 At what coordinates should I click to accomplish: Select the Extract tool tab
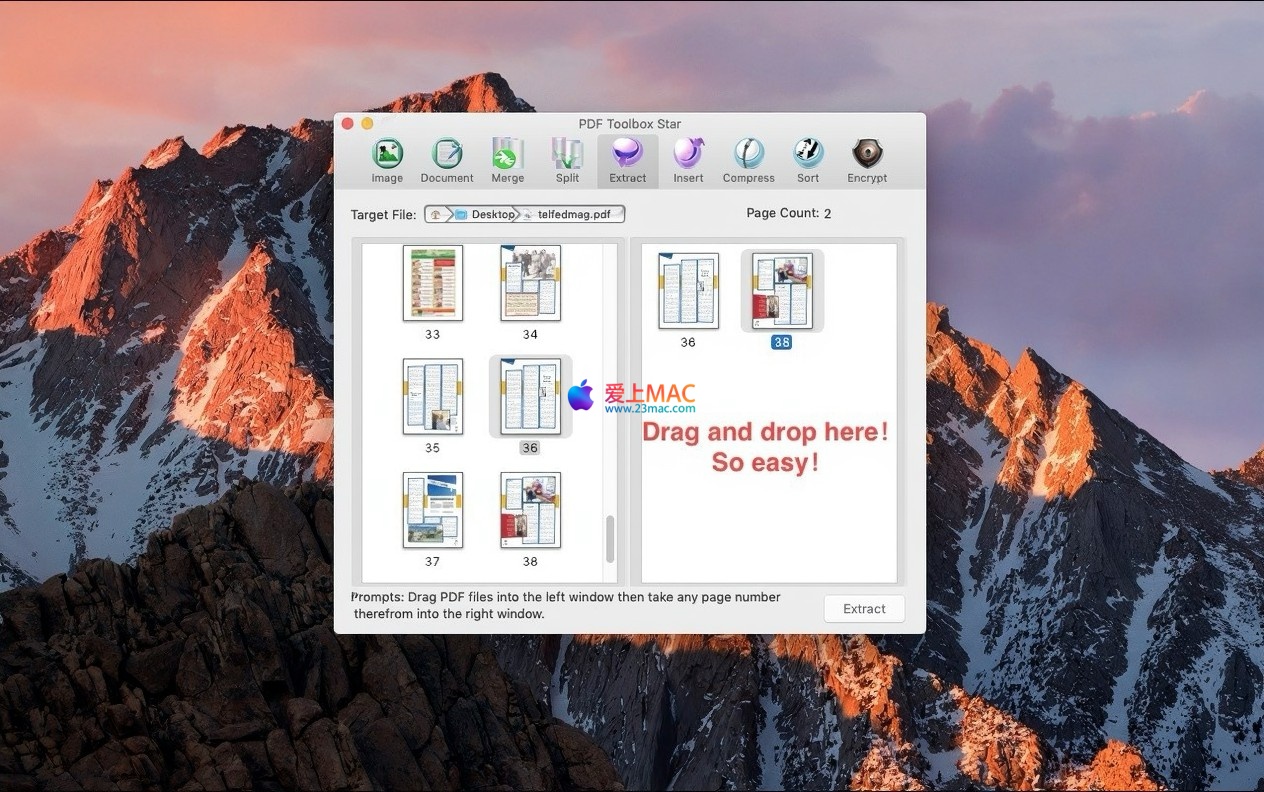coord(627,161)
